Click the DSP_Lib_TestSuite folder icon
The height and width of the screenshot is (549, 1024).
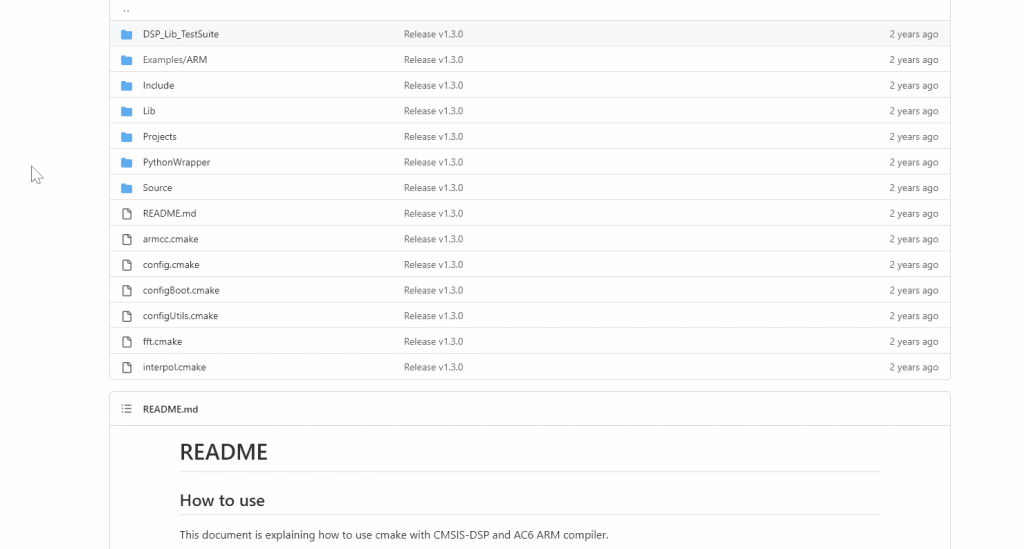click(x=127, y=34)
